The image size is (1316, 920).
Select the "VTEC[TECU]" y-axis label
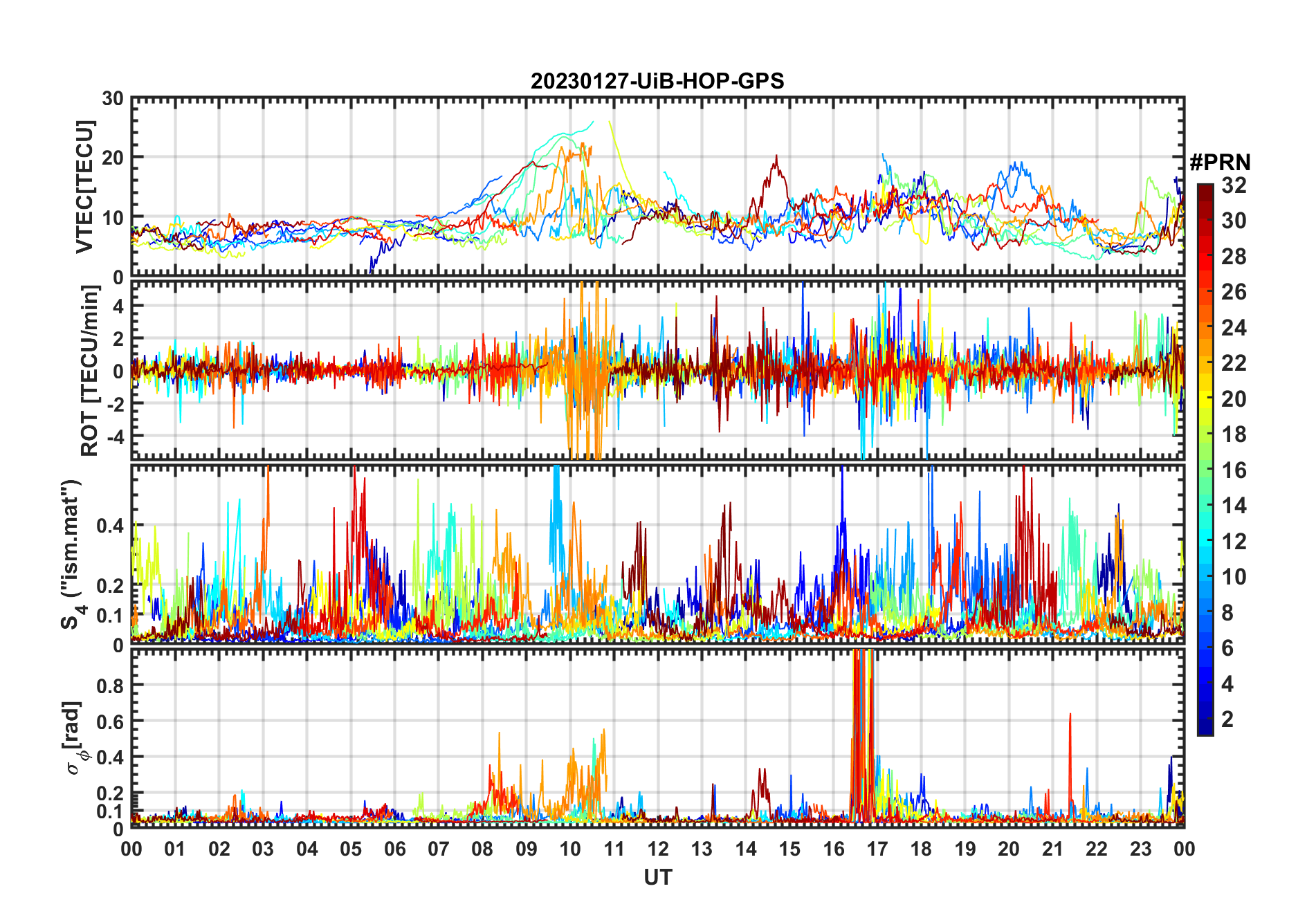[x=84, y=187]
